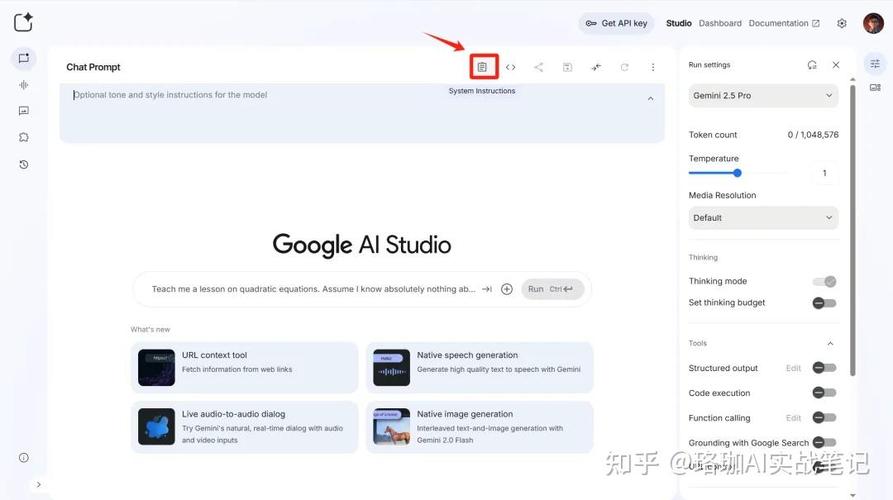Open URL context tool card
This screenshot has width=893, height=500.
[244, 367]
